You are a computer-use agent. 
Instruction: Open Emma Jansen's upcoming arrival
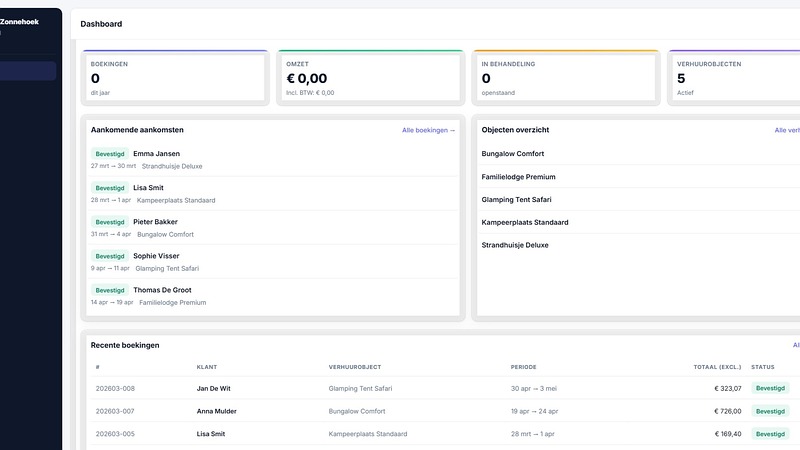pyautogui.click(x=156, y=154)
